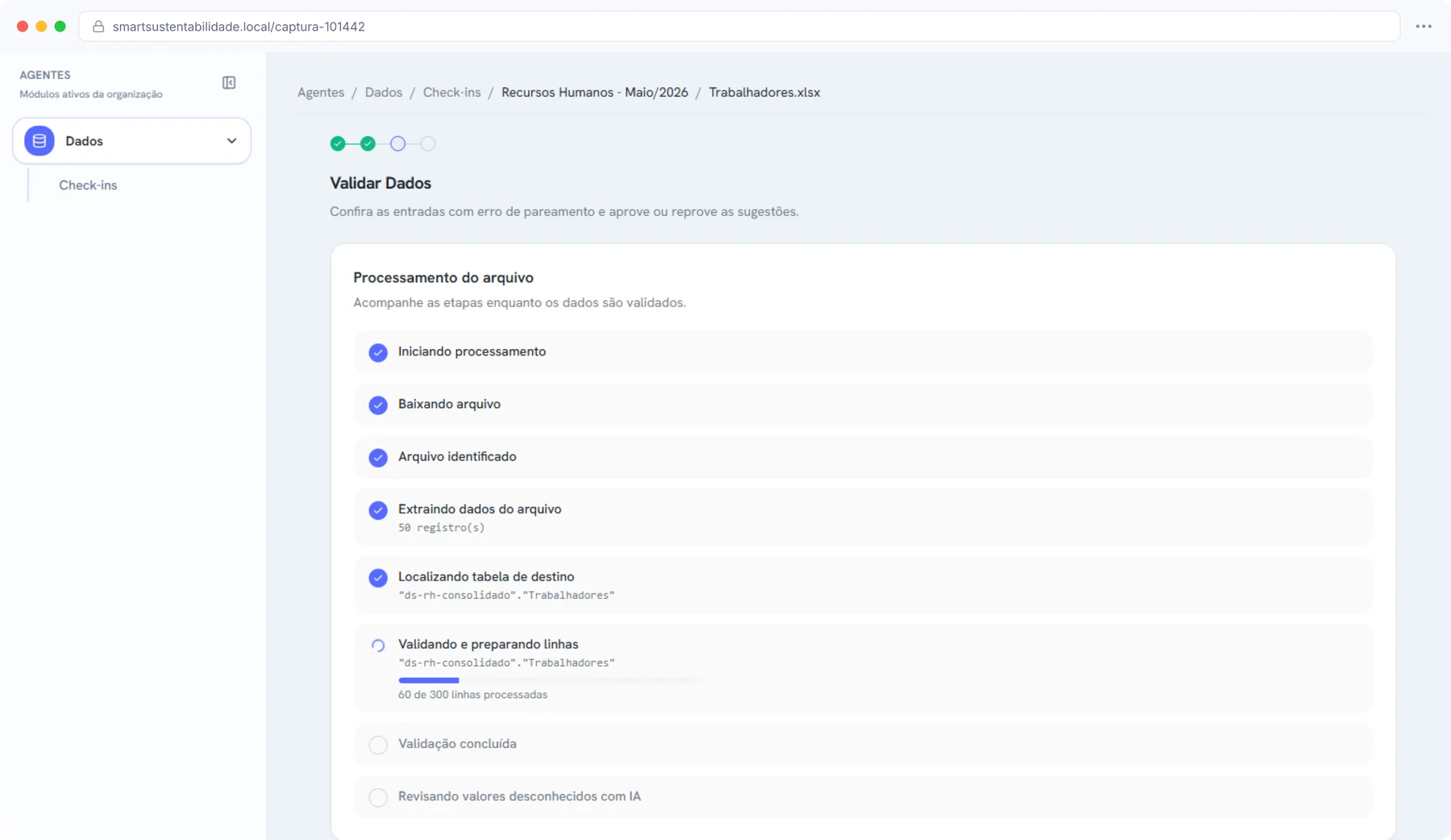Click 'Validação concluída' step label
Image resolution: width=1451 pixels, height=840 pixels.
(x=457, y=743)
